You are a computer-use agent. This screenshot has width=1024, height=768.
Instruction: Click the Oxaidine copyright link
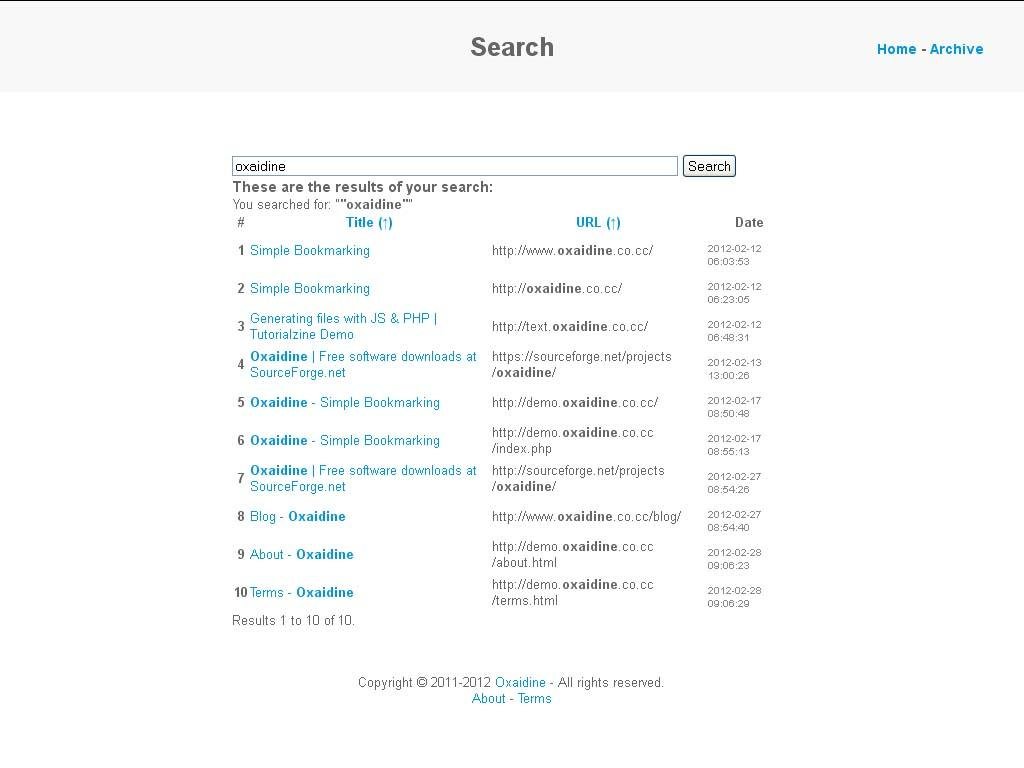click(x=520, y=682)
